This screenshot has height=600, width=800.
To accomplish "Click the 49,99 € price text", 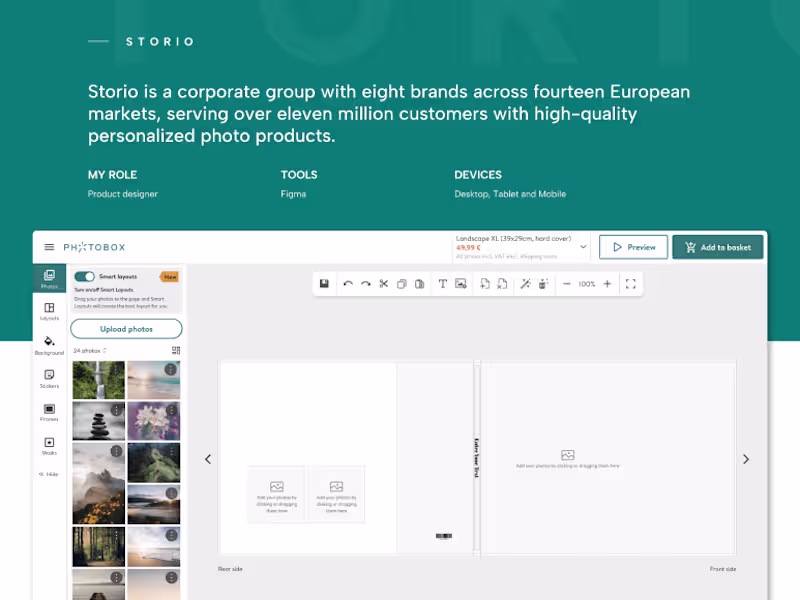I will 468,247.
